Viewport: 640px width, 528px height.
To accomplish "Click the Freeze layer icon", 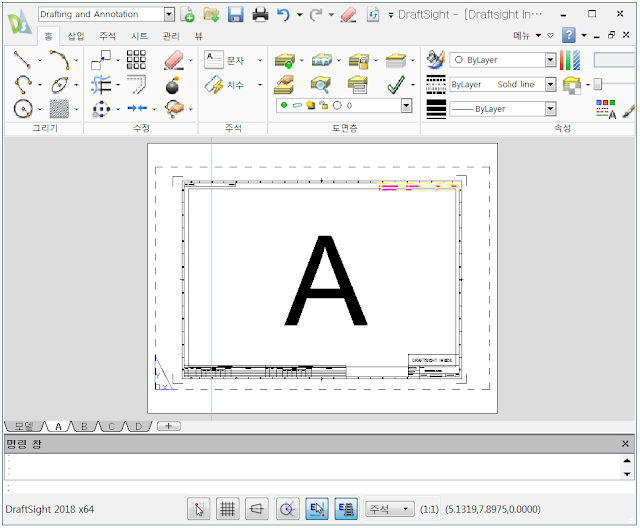I will [322, 60].
